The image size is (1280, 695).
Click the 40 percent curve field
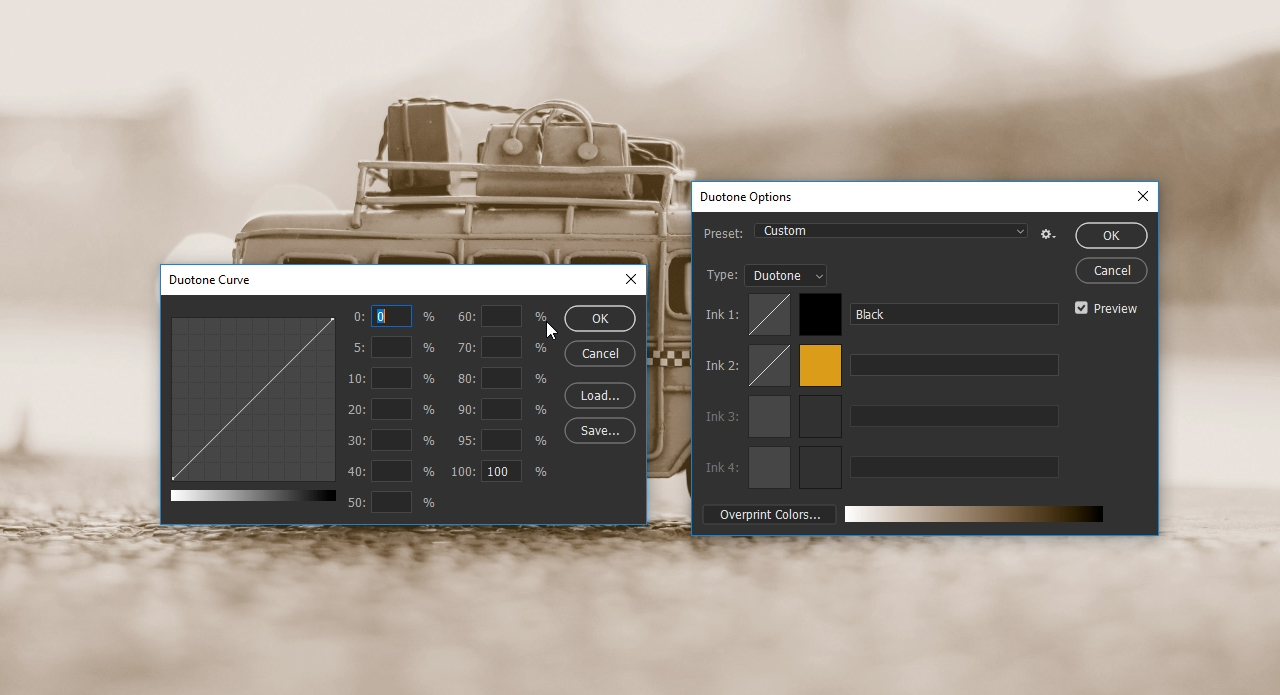(391, 472)
